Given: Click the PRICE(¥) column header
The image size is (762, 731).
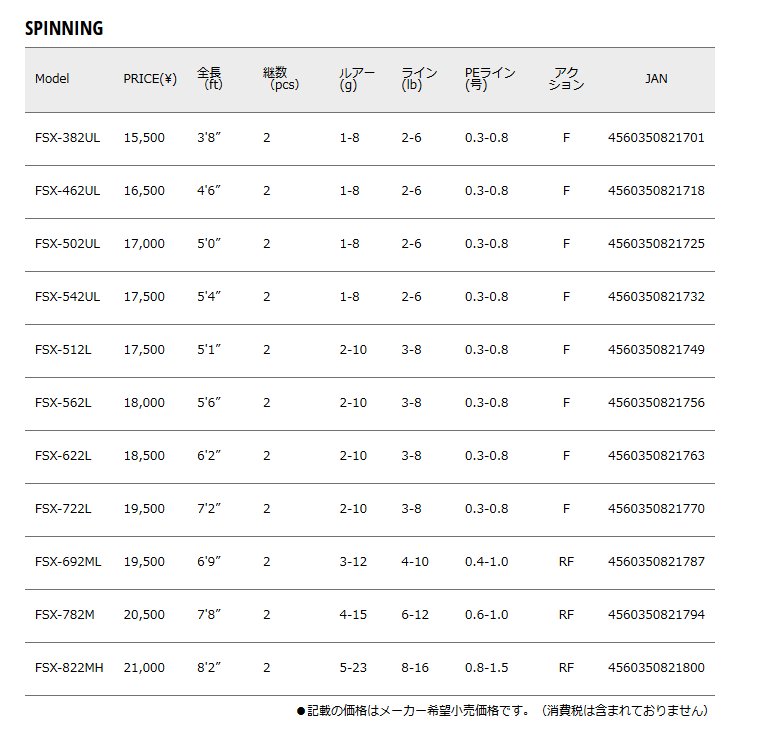Looking at the screenshot, I should coord(150,79).
